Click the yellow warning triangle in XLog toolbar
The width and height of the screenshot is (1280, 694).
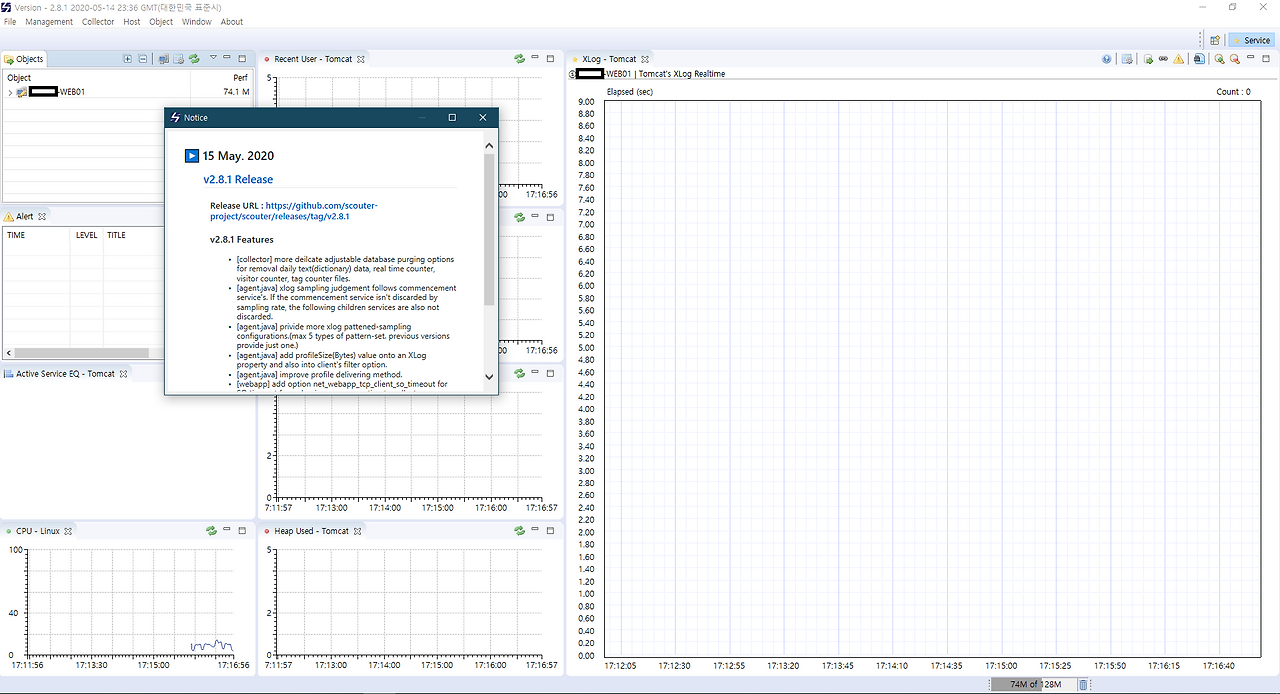pos(1179,59)
